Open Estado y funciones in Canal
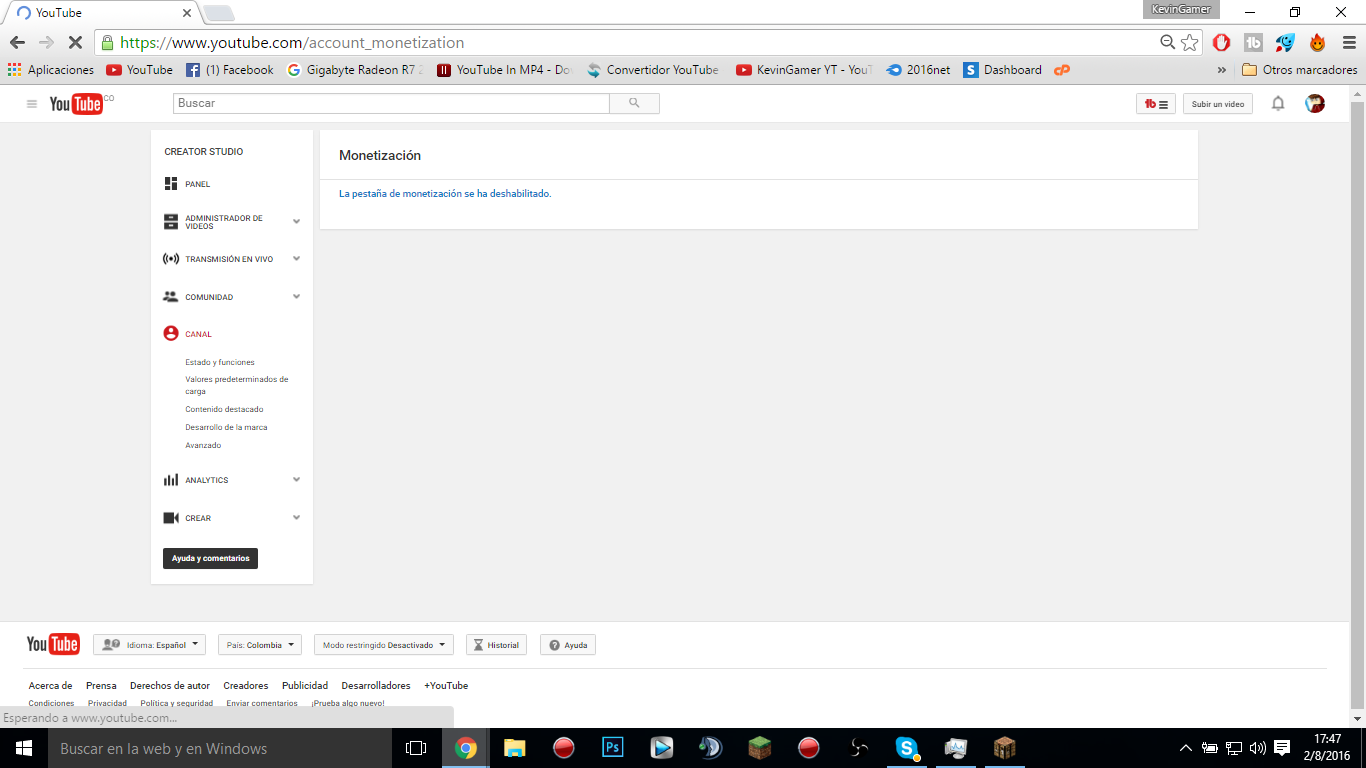Screen dimensions: 1366x768 (x=220, y=362)
